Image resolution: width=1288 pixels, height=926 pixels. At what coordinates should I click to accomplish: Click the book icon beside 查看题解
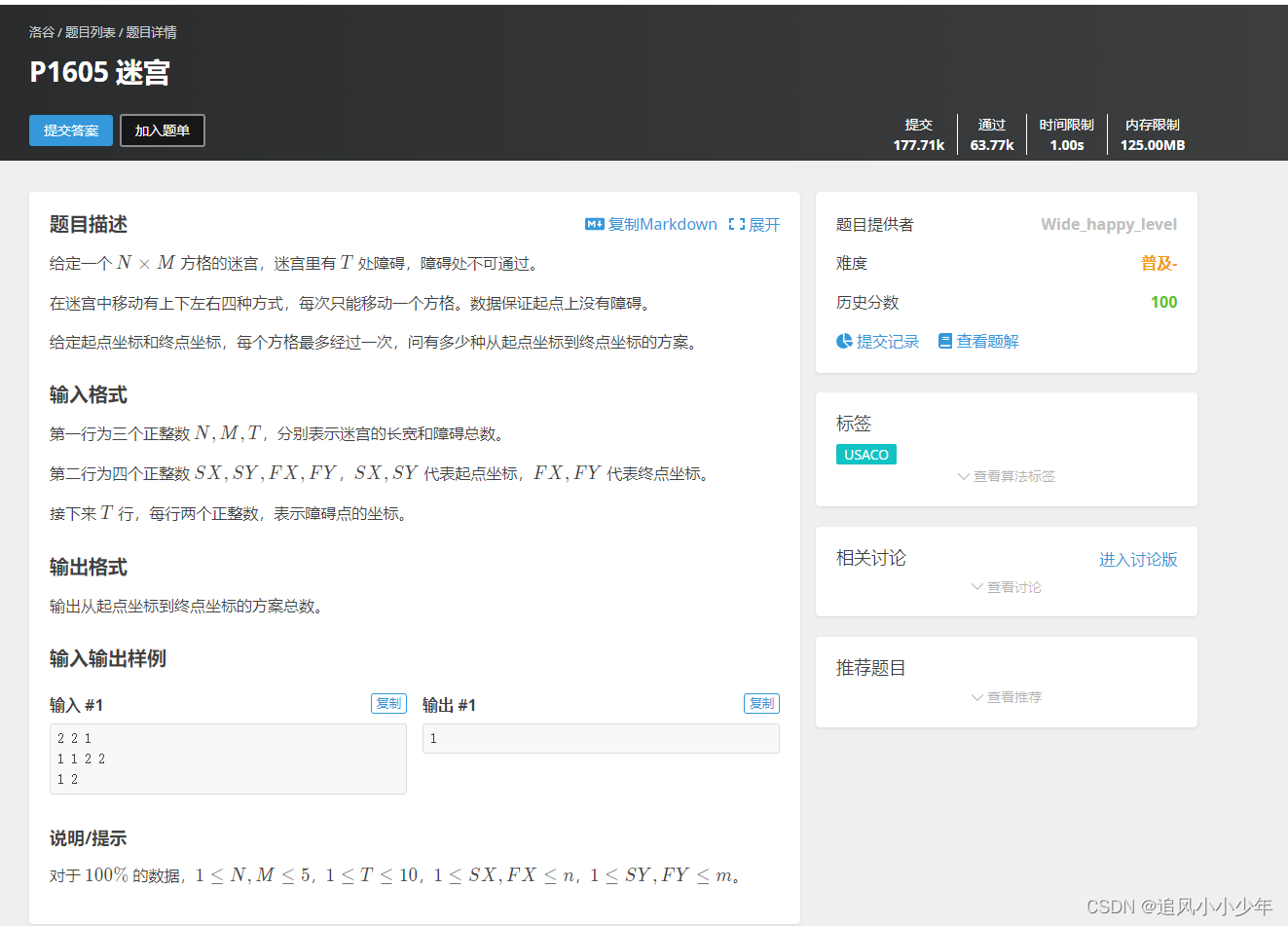click(x=944, y=341)
